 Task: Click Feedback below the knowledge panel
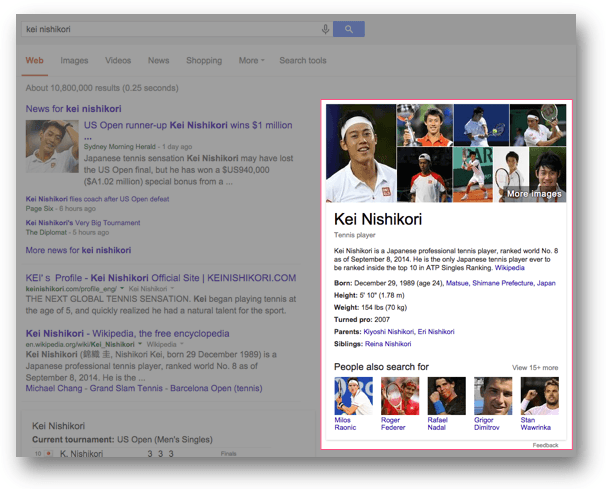click(545, 445)
